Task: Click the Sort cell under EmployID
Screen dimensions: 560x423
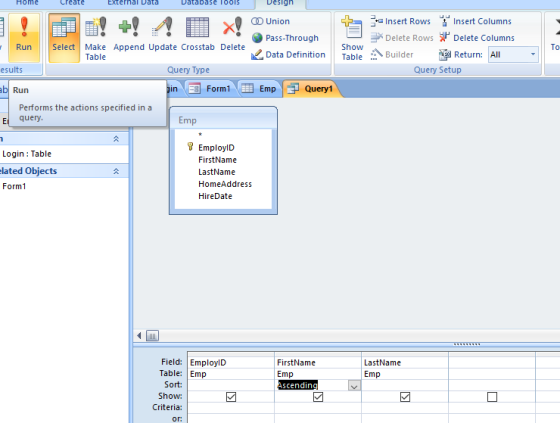Action: point(231,385)
